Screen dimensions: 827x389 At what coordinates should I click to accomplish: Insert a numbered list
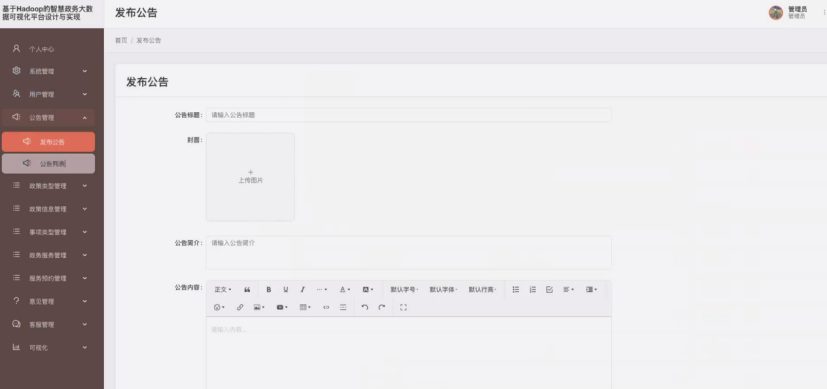(533, 289)
